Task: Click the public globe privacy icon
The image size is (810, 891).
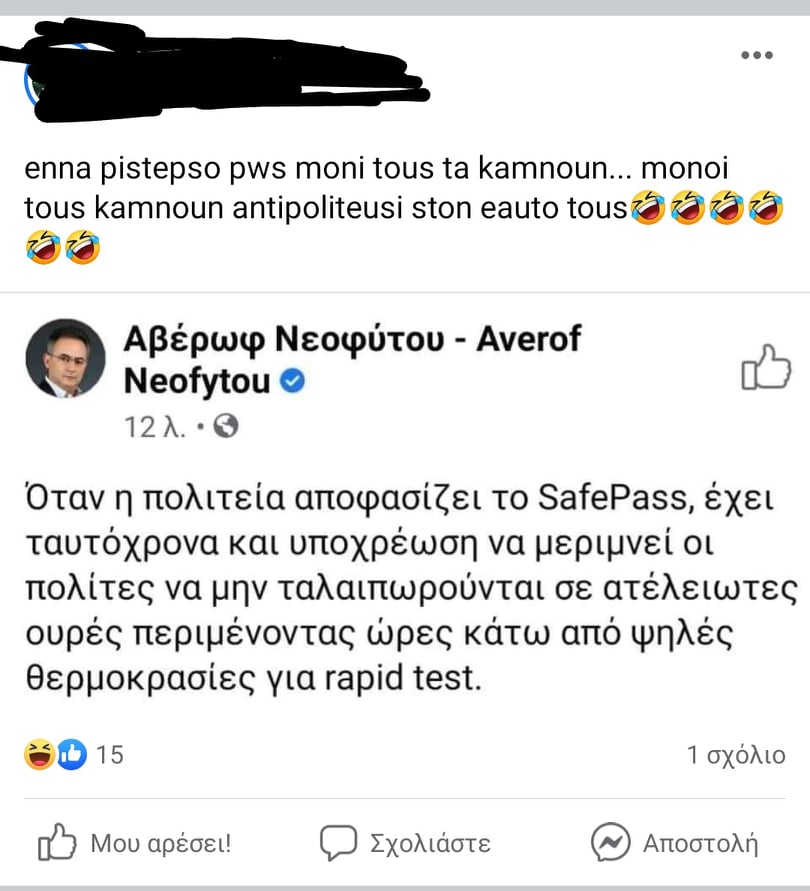Action: tap(226, 426)
